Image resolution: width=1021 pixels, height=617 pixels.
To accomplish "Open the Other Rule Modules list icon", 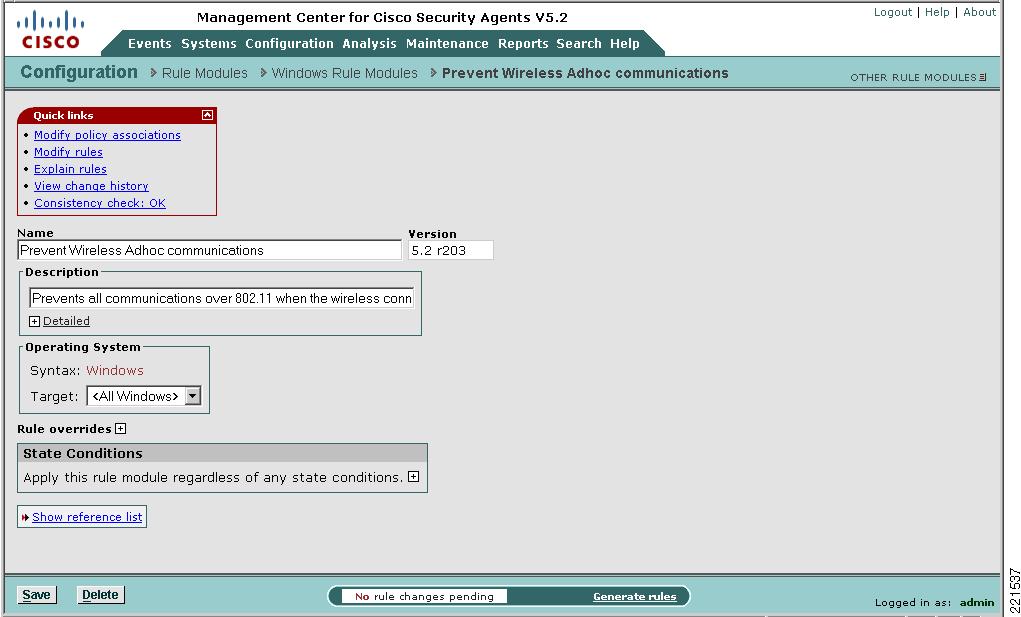I will (983, 77).
